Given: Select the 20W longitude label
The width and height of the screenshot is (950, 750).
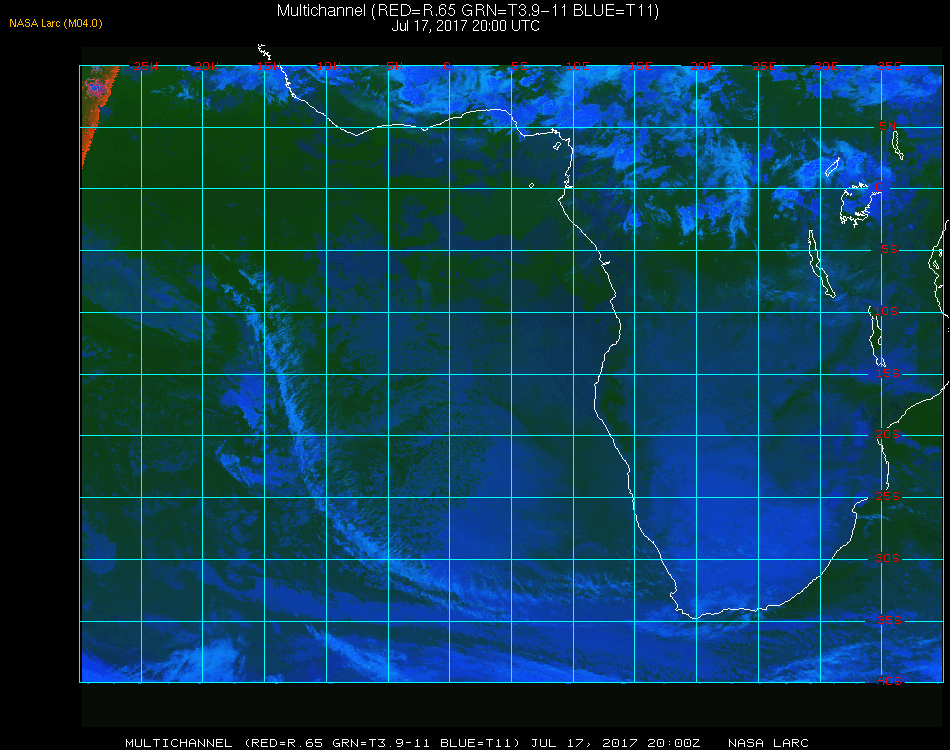Looking at the screenshot, I should click(207, 66).
